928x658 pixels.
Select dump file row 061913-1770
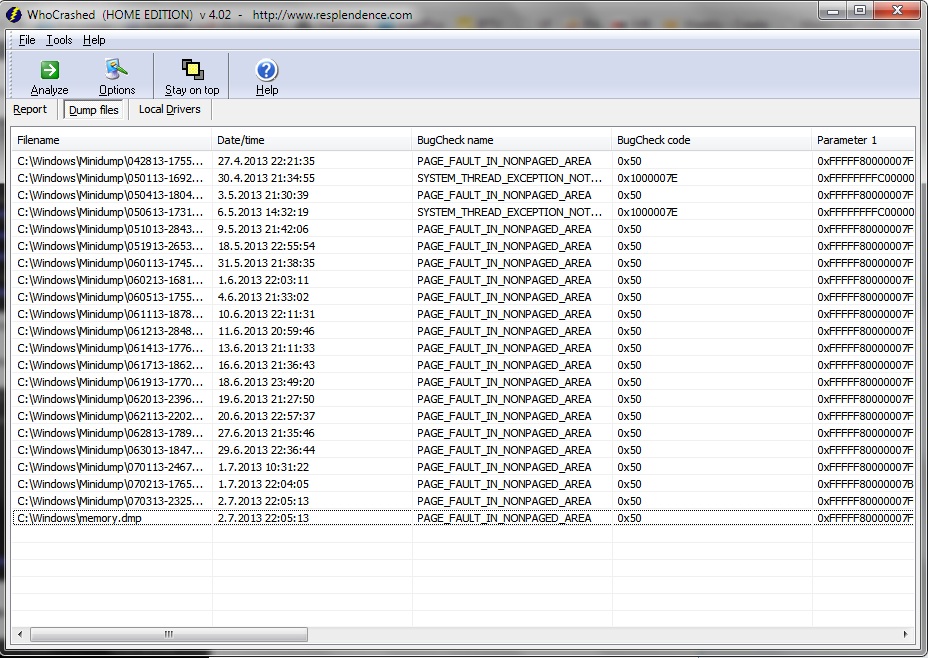(463, 382)
